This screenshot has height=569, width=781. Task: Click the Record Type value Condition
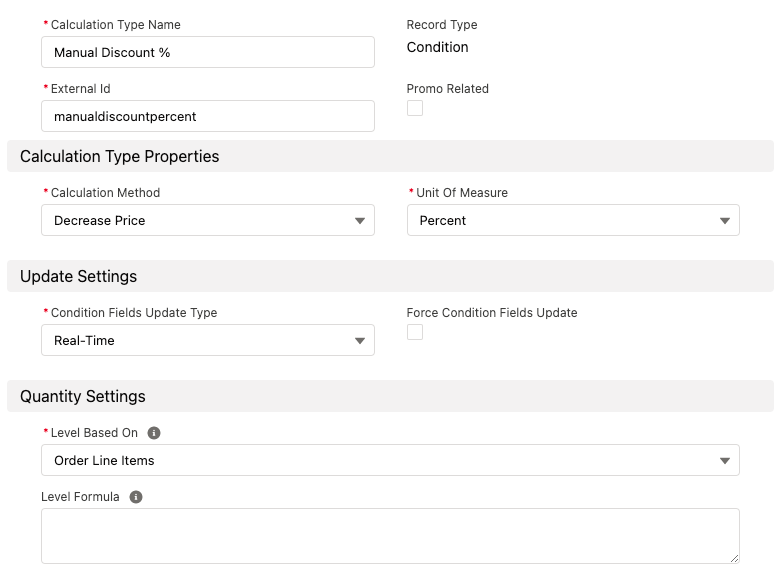click(x=437, y=47)
